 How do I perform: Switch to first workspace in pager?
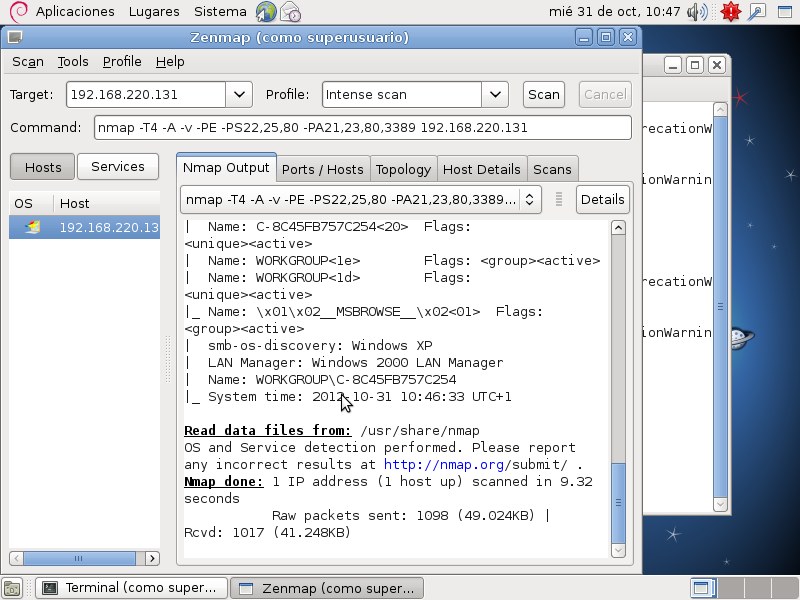tap(701, 588)
